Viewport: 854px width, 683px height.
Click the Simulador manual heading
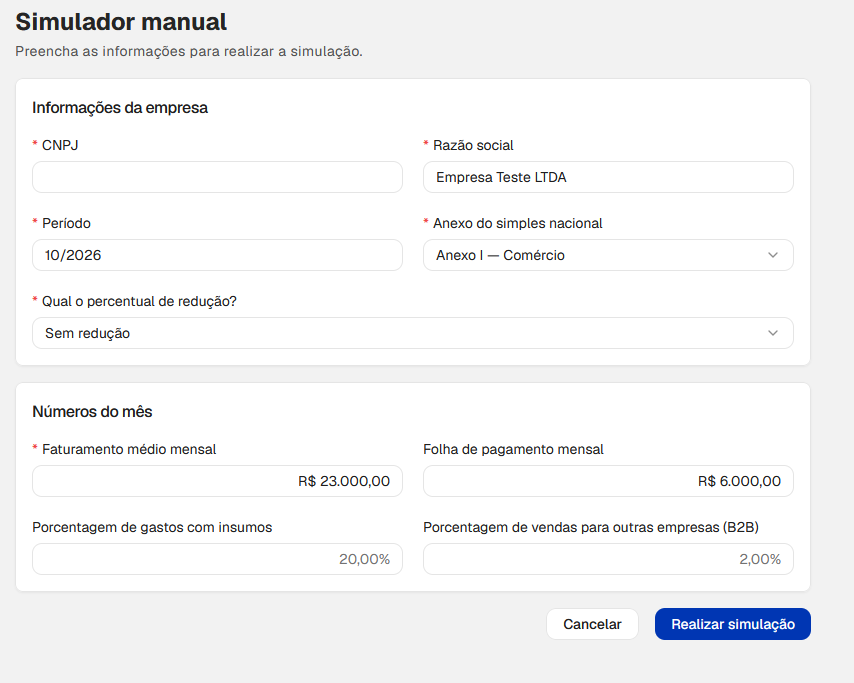(x=121, y=22)
